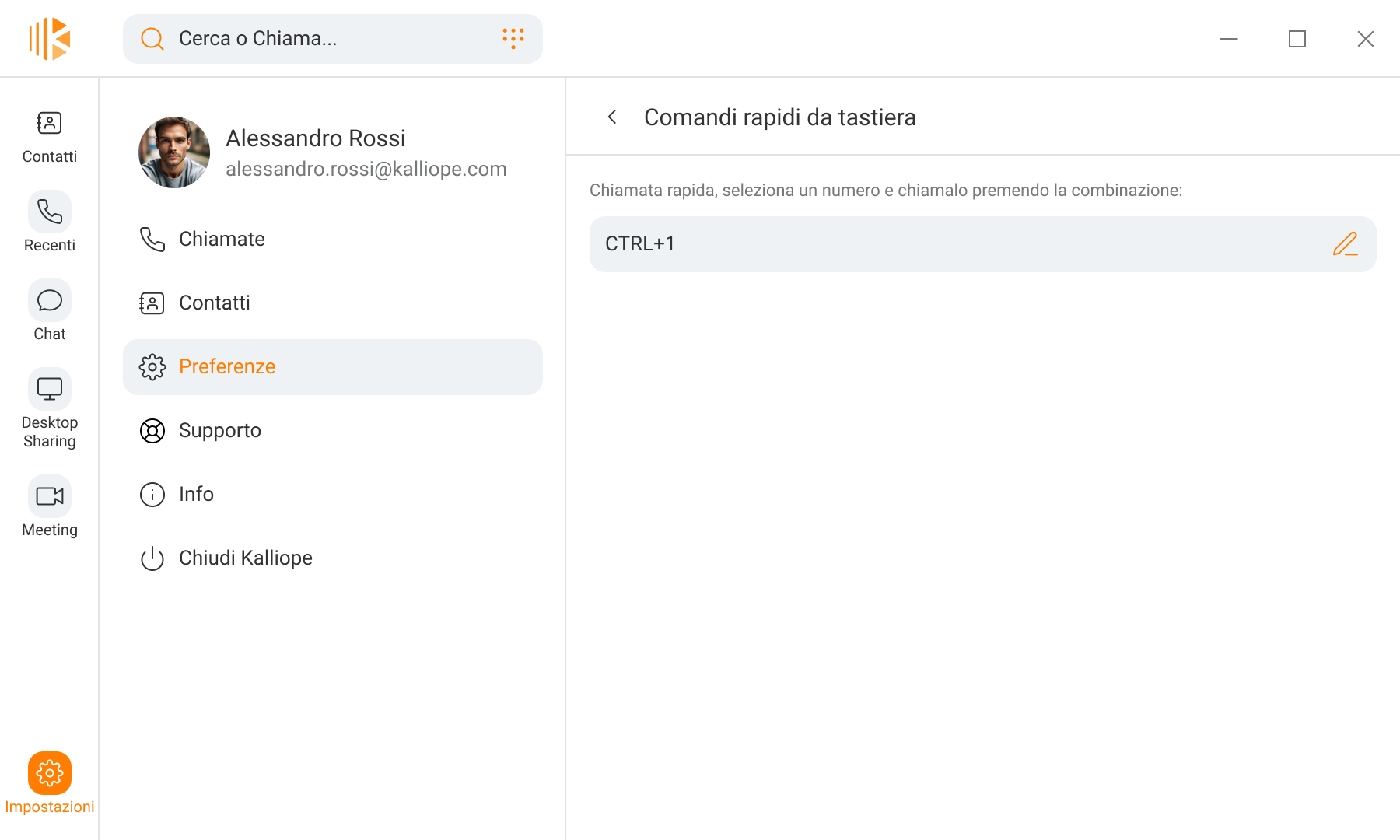Open Desktop Sharing from sidebar
The height and width of the screenshot is (840, 1400).
[x=50, y=389]
